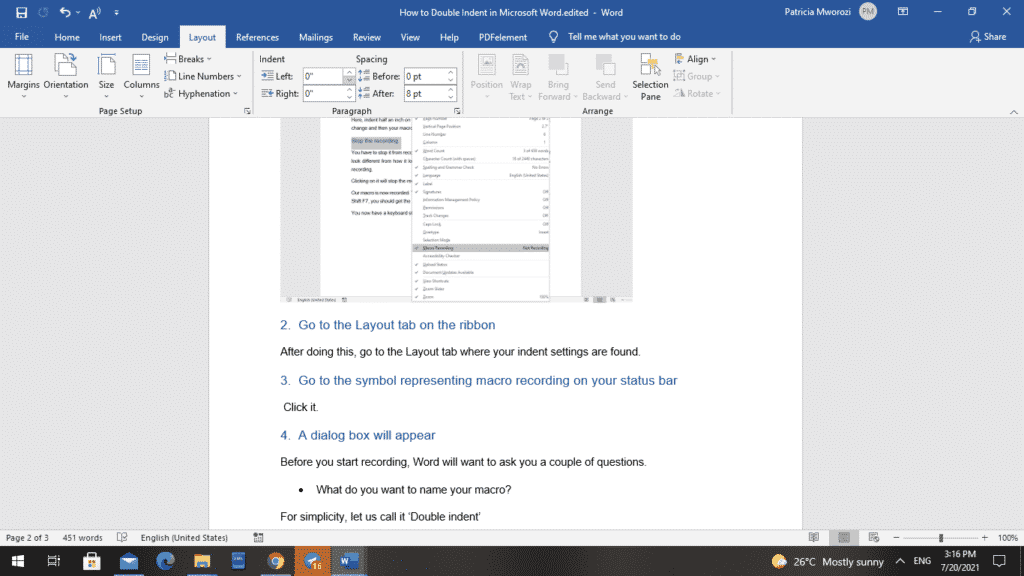This screenshot has height=576, width=1024.
Task: Click the zoom slider handle
Action: tap(941, 537)
